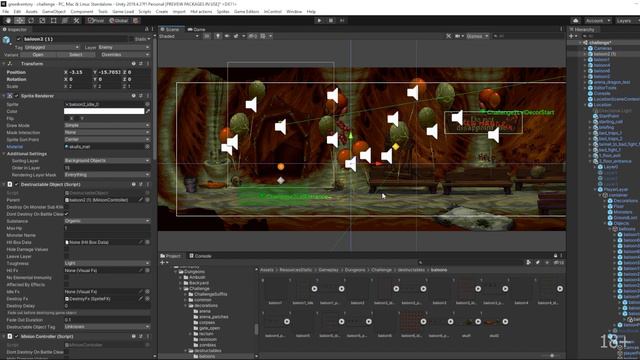This screenshot has height=360, width=640.
Task: Switch to the Console tab
Action: pos(200,256)
